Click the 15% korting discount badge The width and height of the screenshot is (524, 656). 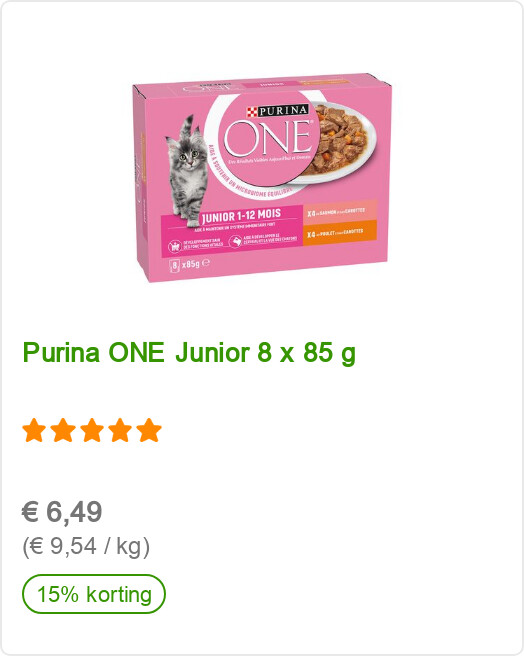point(94,594)
